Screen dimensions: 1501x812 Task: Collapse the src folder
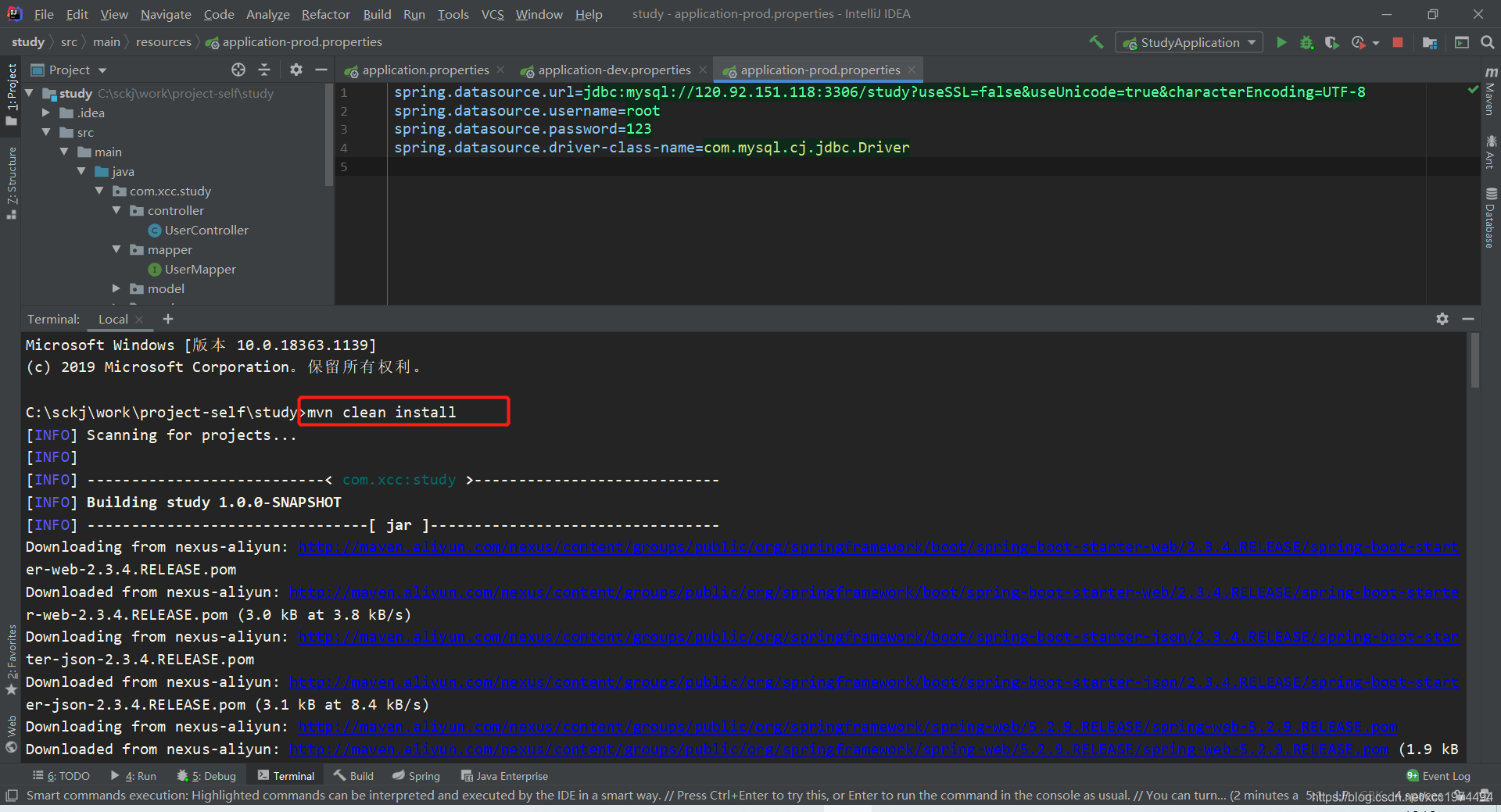pos(46,132)
